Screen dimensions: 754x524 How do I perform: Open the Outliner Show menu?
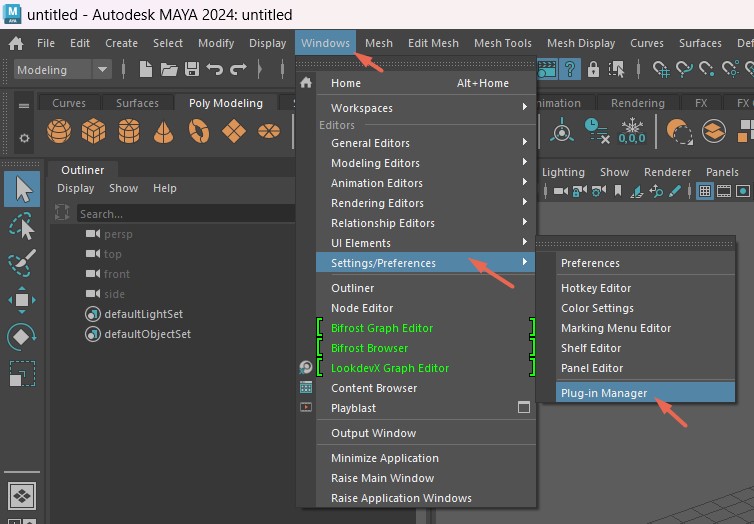(124, 188)
